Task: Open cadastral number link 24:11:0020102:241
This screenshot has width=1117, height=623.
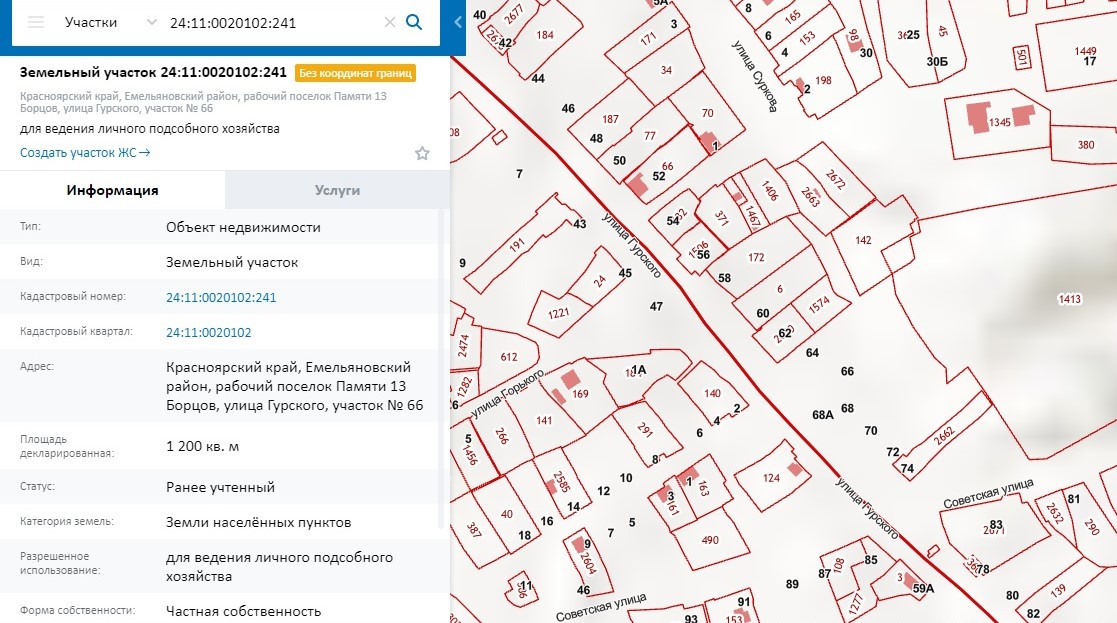Action: [221, 297]
